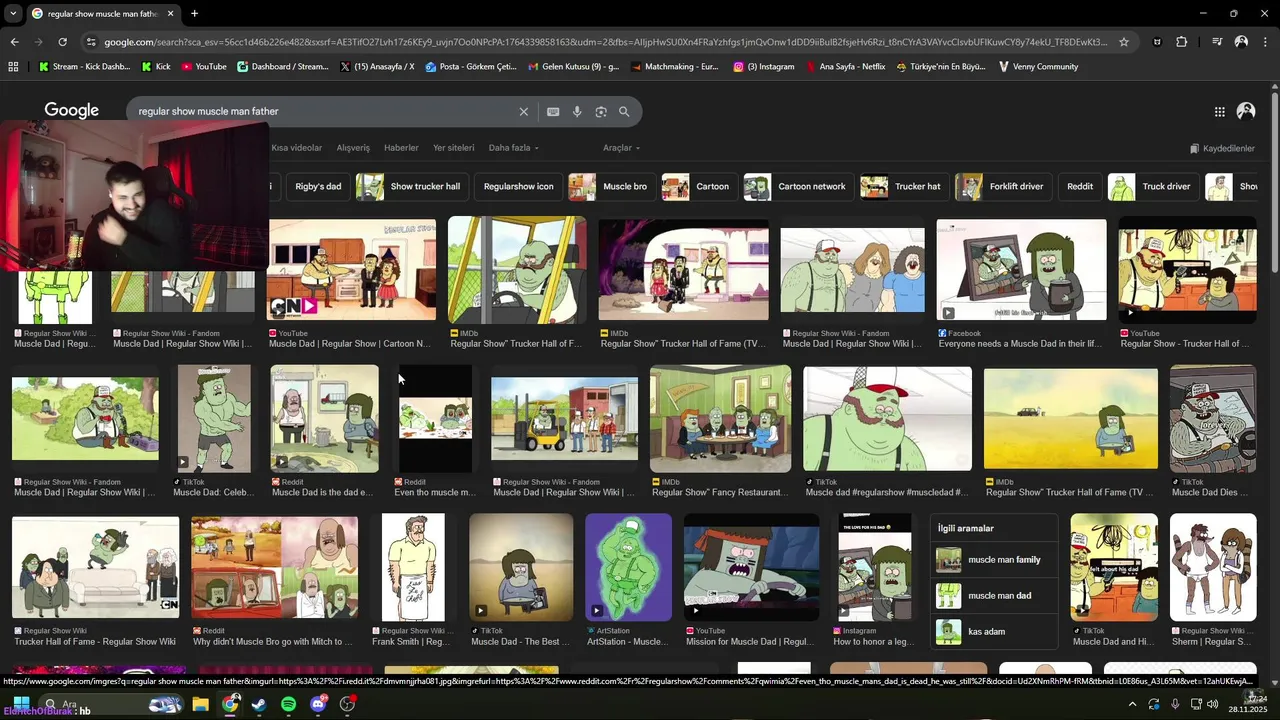Click the Chrome address bar URL
Viewport: 1280px width, 720px height.
point(605,42)
